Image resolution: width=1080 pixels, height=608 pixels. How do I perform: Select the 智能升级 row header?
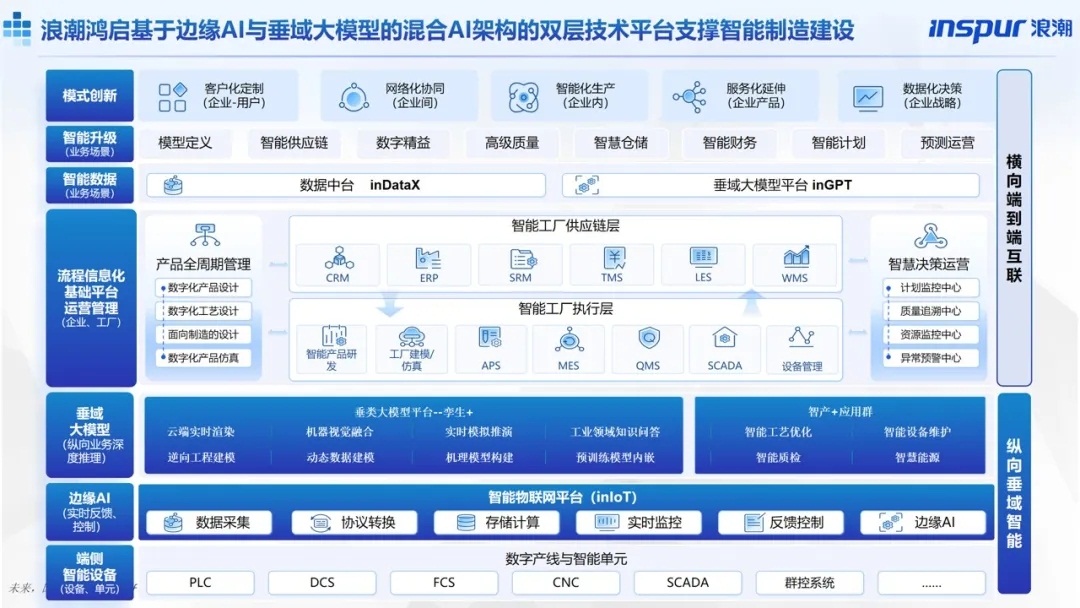(90, 143)
